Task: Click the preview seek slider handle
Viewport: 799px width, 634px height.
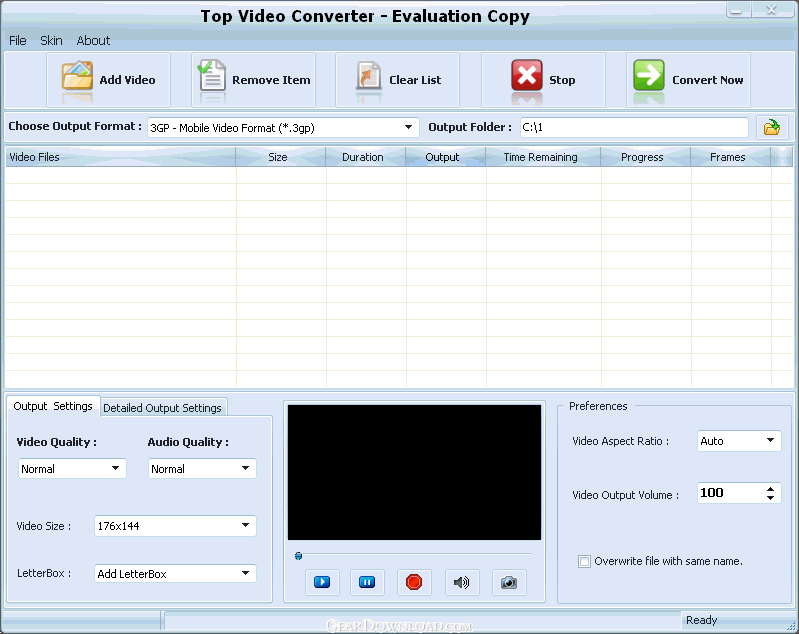Action: [299, 556]
